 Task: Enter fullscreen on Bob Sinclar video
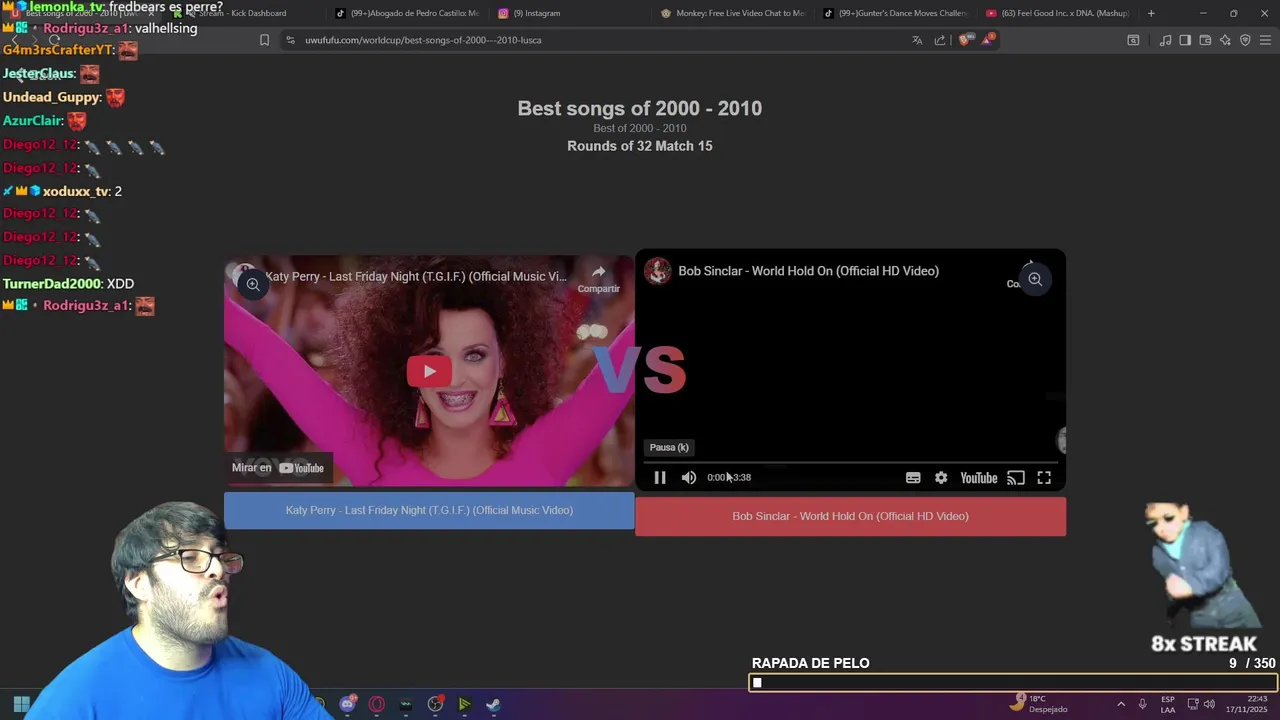coord(1044,478)
